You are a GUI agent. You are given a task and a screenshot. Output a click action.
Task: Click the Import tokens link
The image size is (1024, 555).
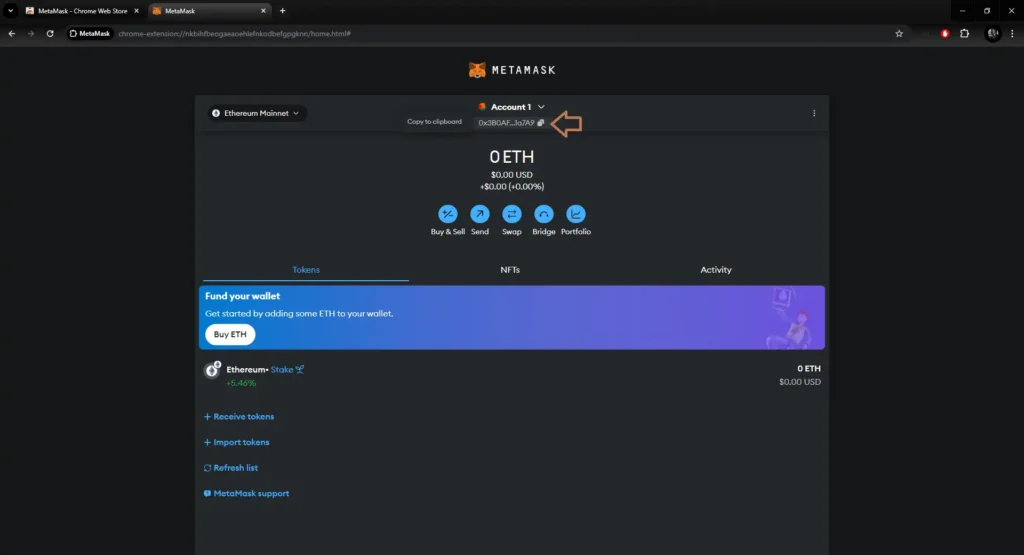(236, 442)
